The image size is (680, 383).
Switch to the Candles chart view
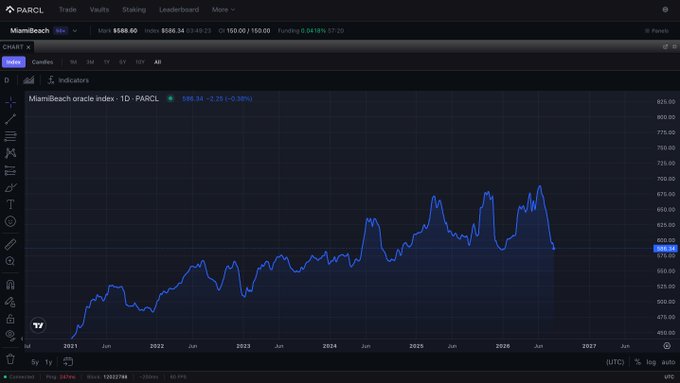(x=42, y=62)
